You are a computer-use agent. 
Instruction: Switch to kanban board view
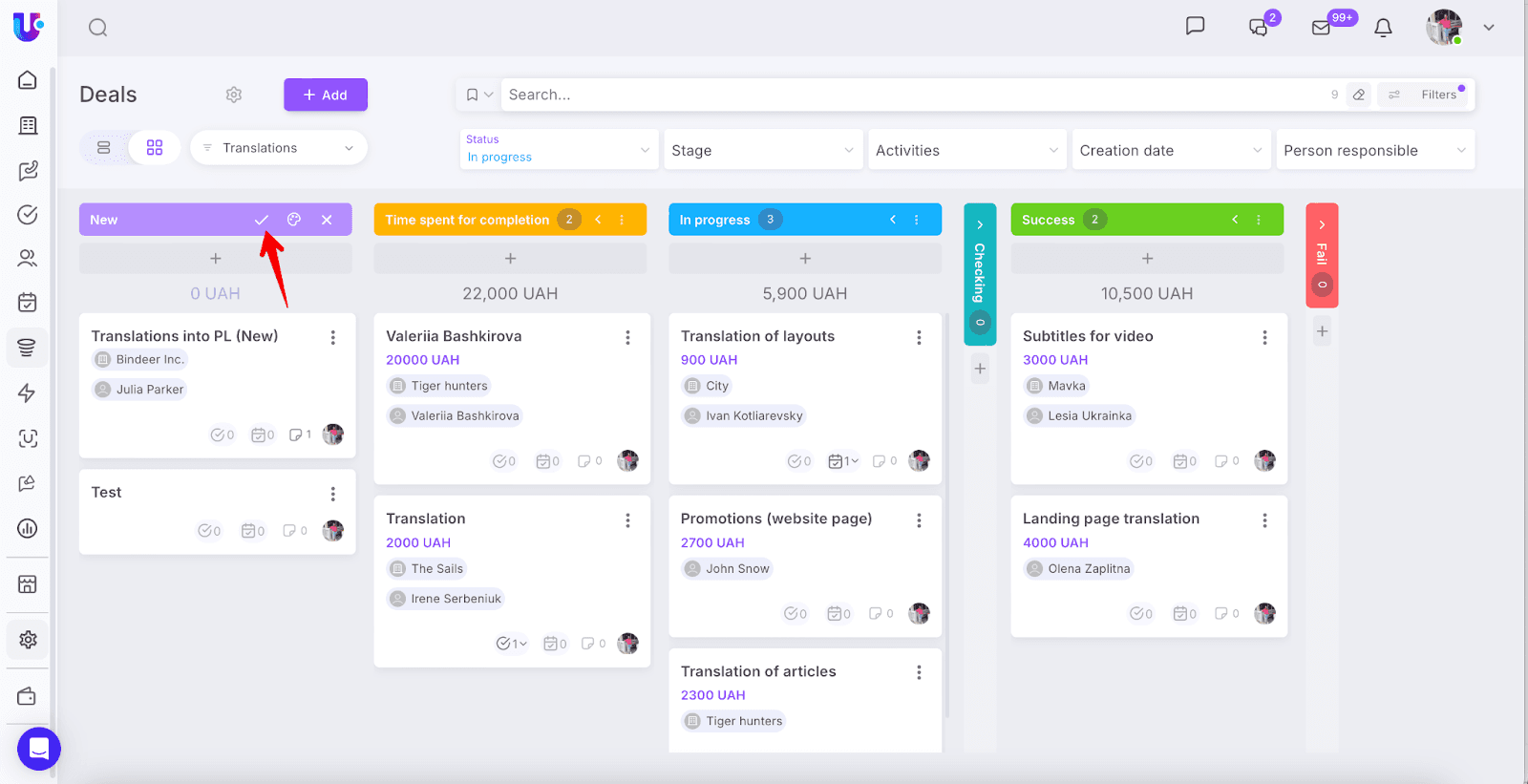click(x=155, y=148)
